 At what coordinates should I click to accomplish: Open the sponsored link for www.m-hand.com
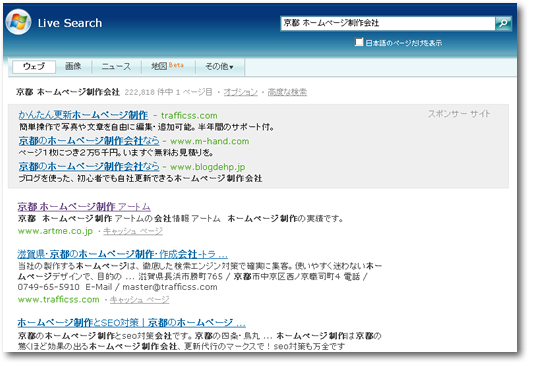tap(89, 140)
